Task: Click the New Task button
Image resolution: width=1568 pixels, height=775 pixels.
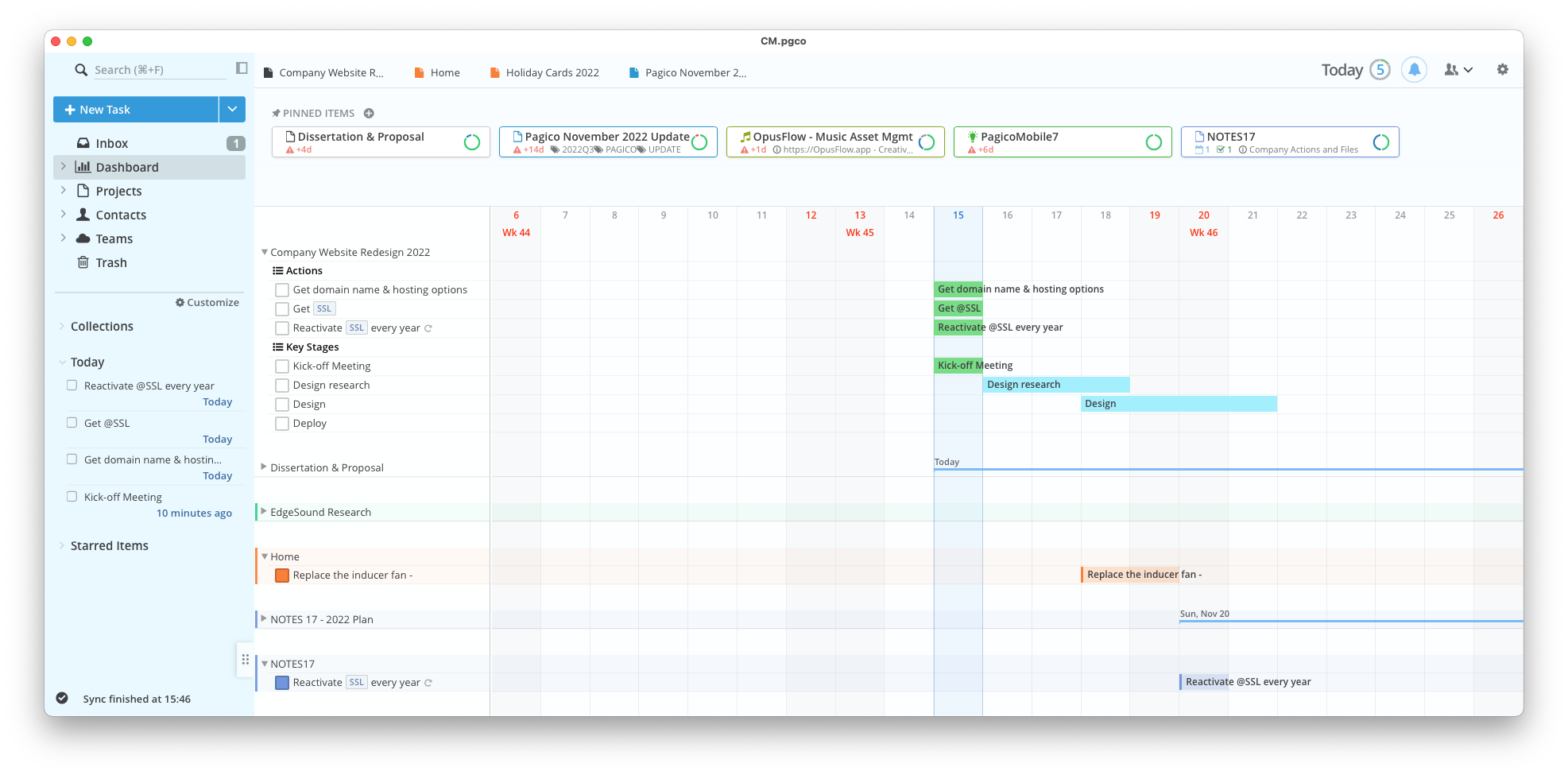Action: 136,110
